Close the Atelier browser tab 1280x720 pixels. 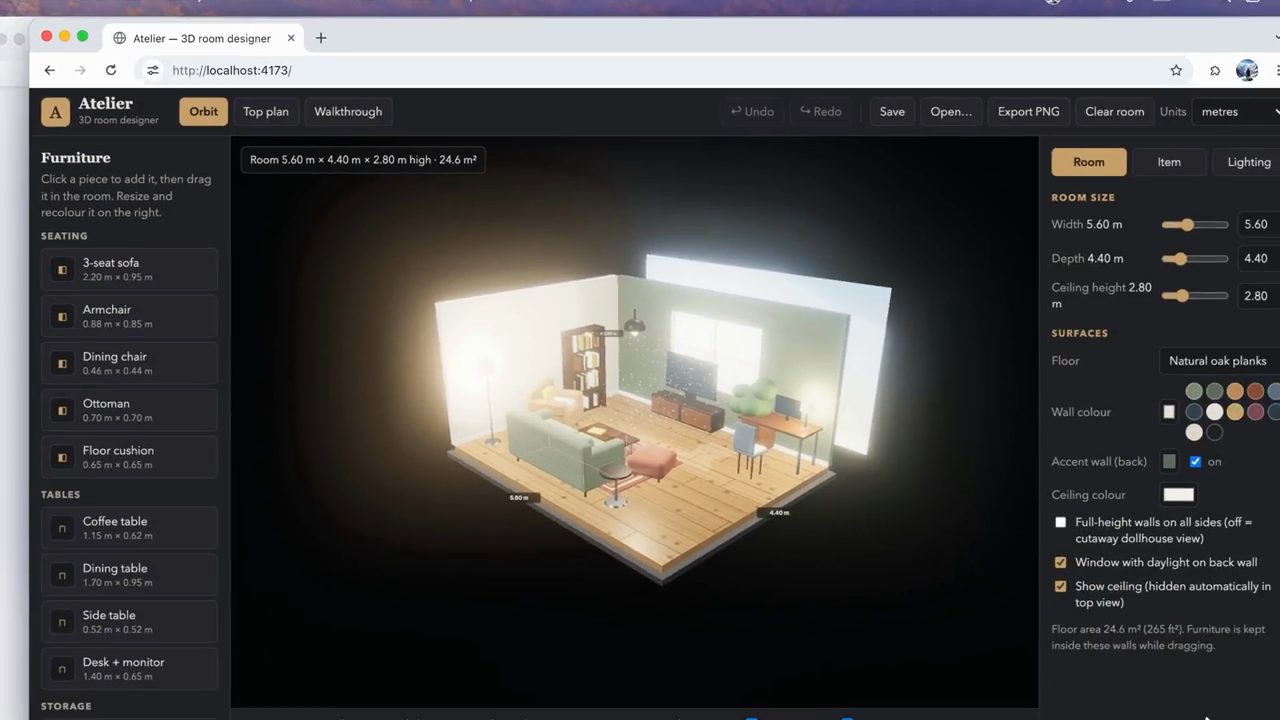click(291, 38)
